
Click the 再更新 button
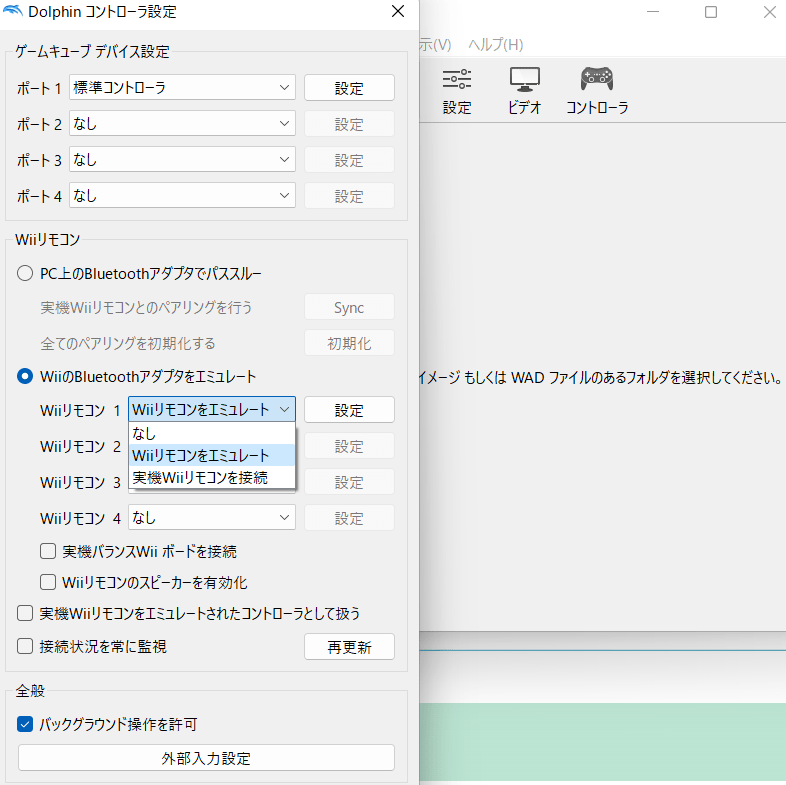coord(349,647)
